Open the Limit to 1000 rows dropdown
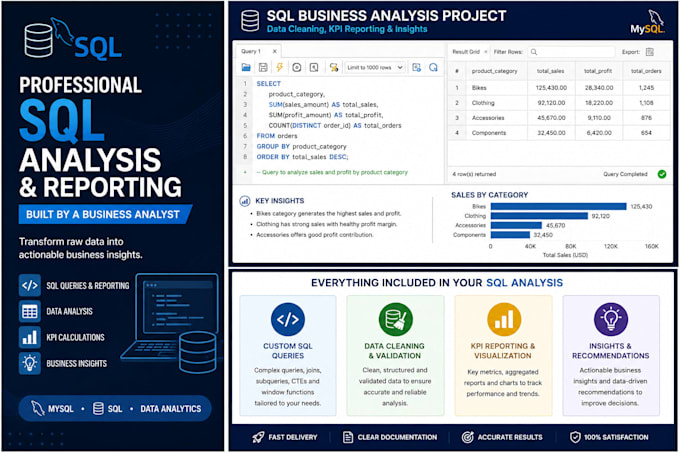The width and height of the screenshot is (680, 453). tap(376, 67)
